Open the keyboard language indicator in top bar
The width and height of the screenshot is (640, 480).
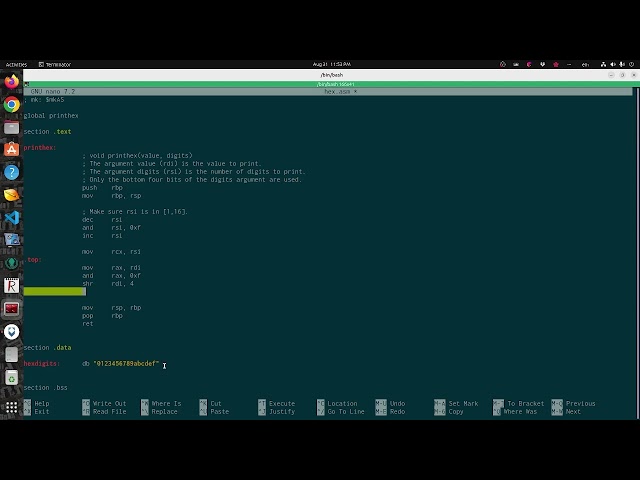(585, 64)
